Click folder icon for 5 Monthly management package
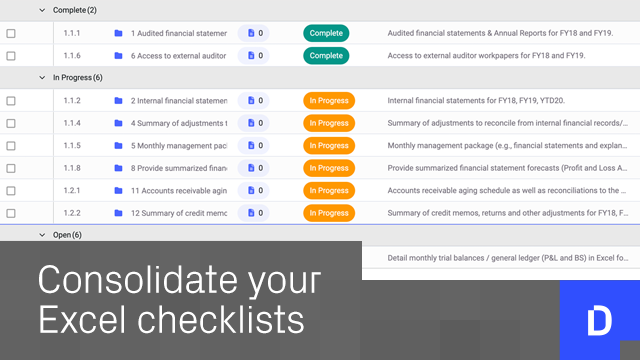Viewport: 640px width, 360px height. (118, 145)
